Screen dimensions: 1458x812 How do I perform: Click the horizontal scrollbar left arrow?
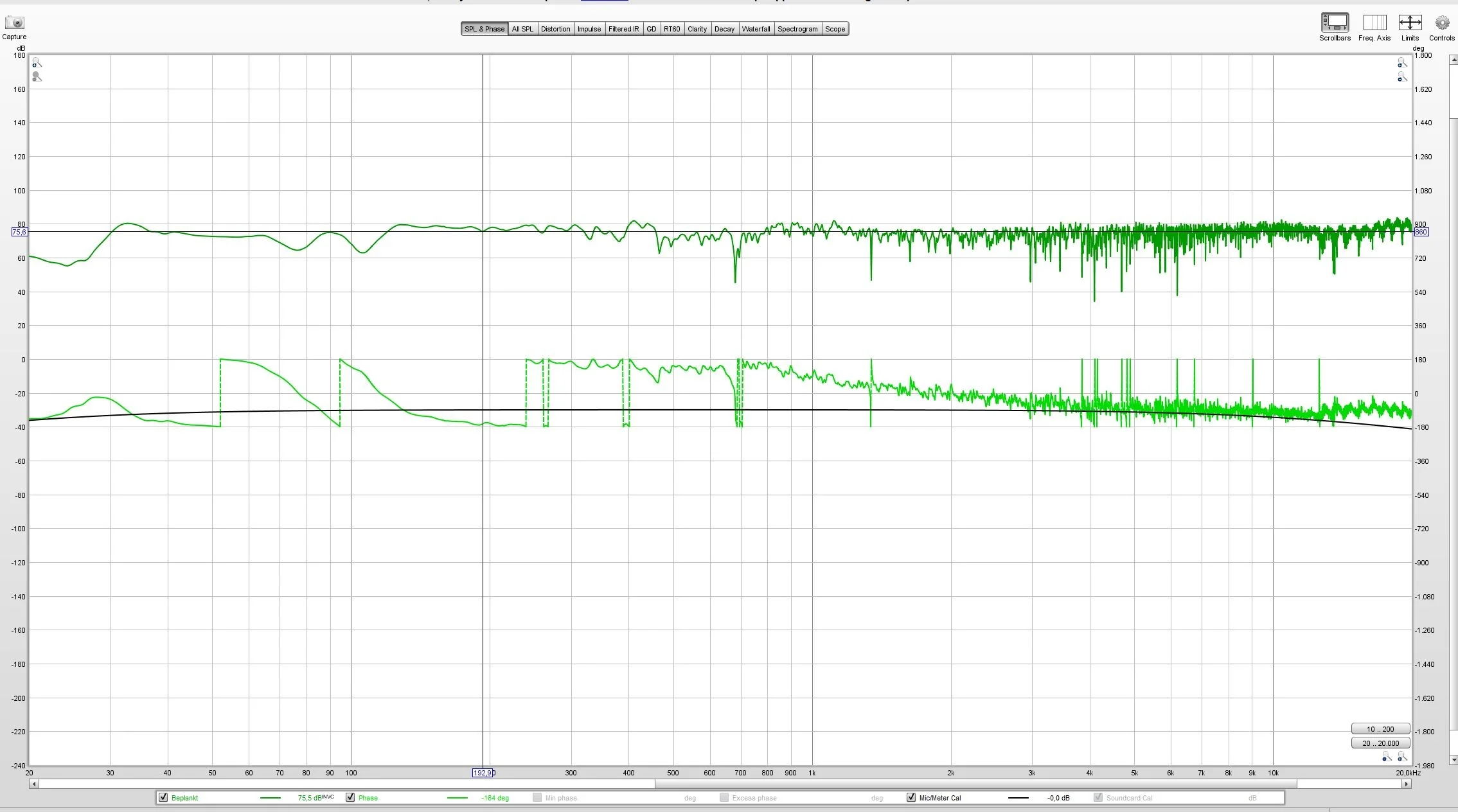[34, 784]
